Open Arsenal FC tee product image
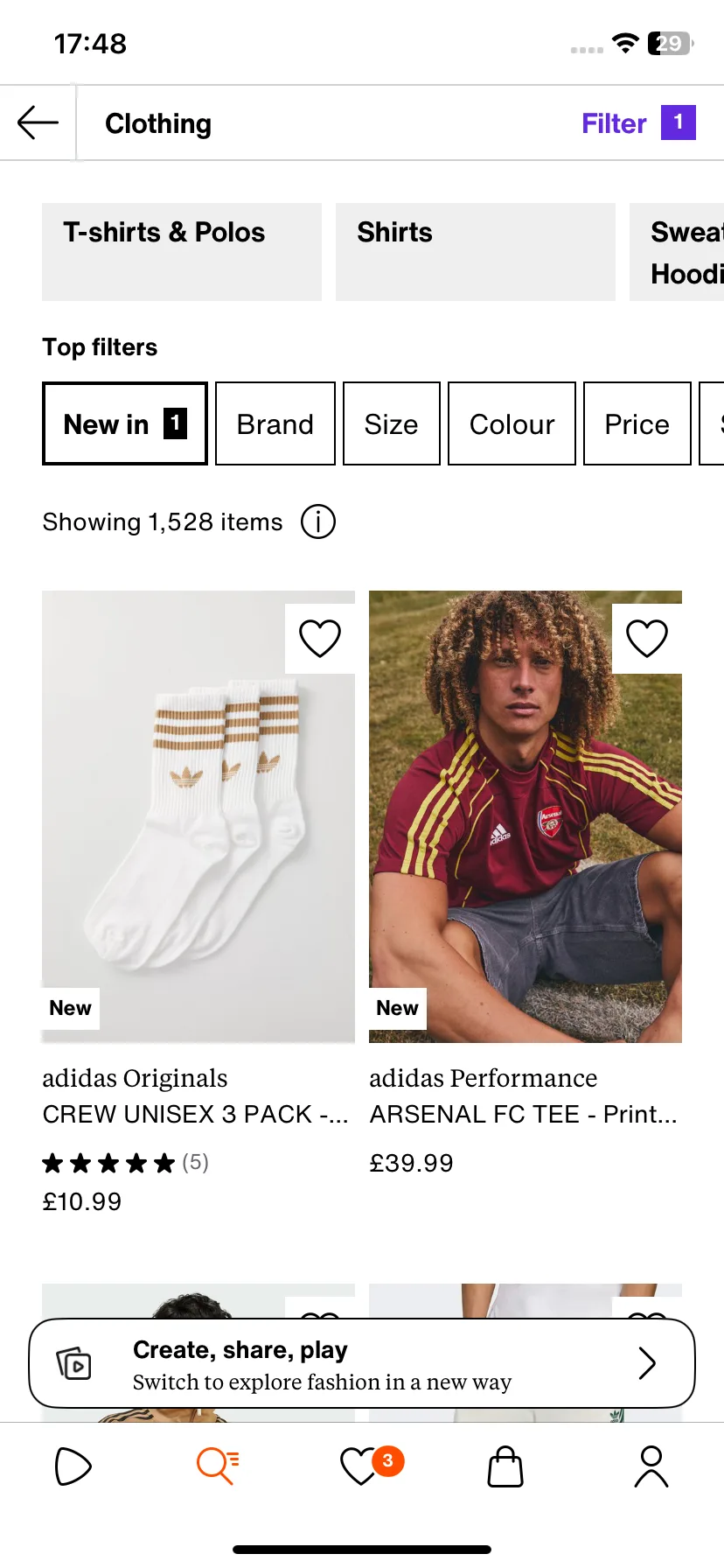The image size is (724, 1568). click(526, 816)
